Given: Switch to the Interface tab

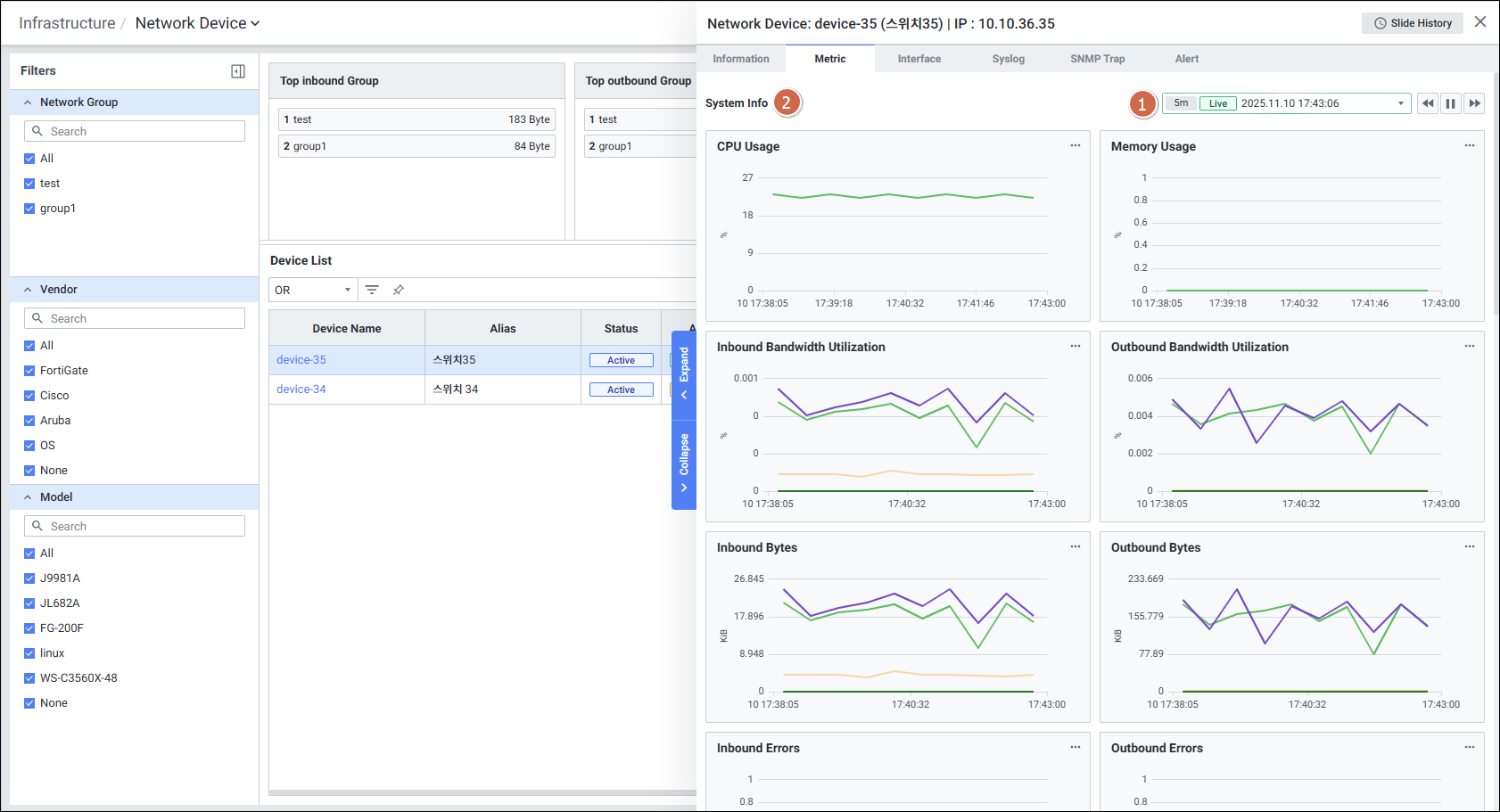Looking at the screenshot, I should click(x=919, y=59).
